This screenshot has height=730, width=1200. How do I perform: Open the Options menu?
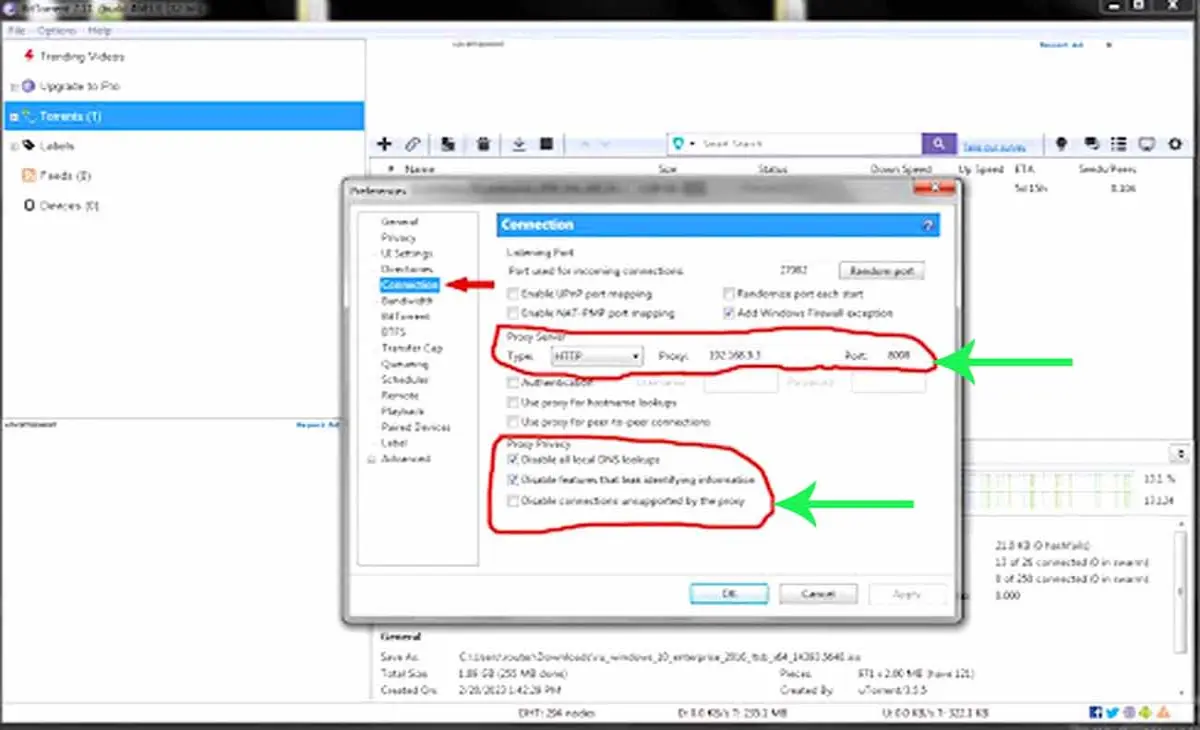tap(56, 31)
